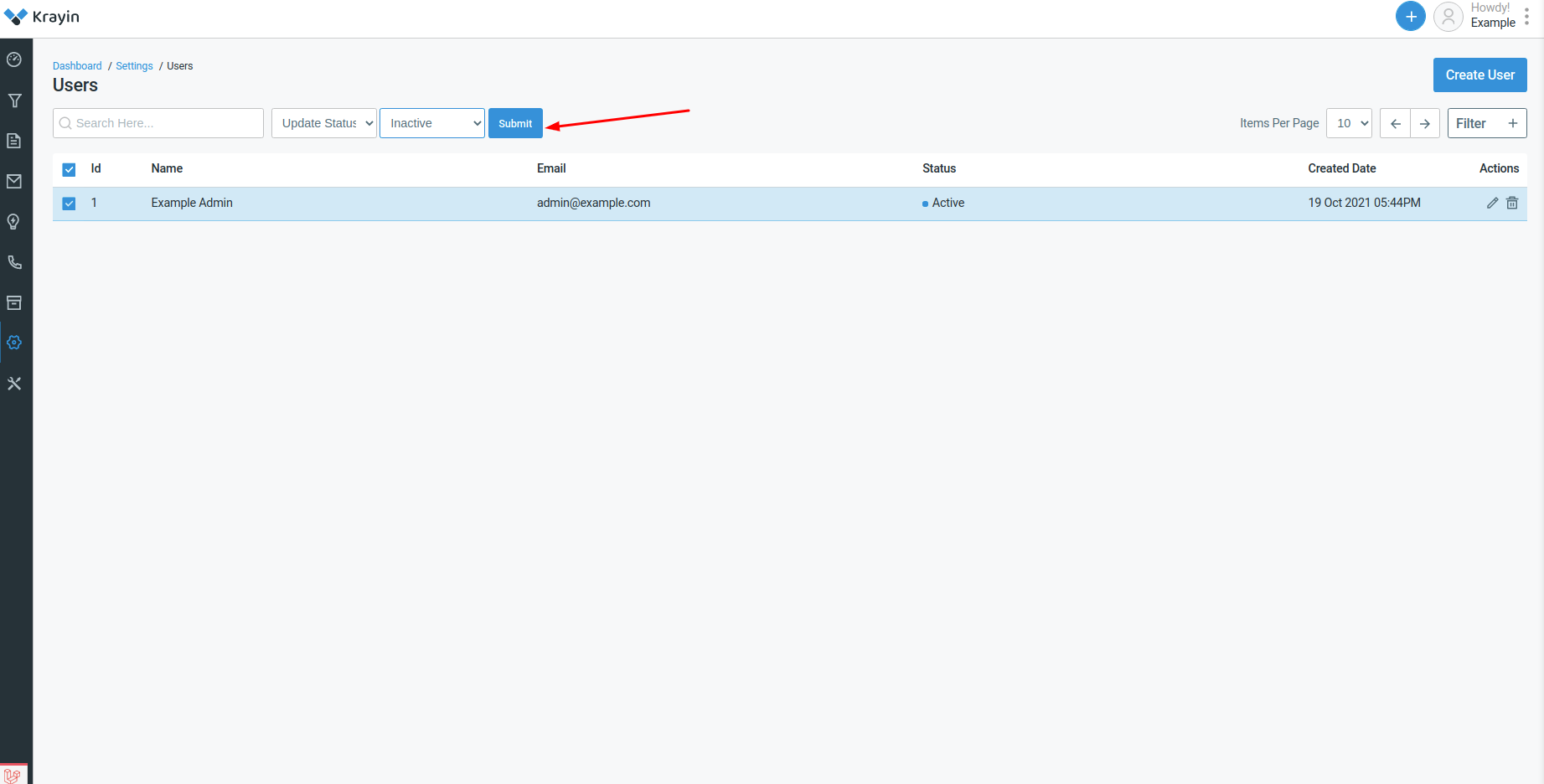Delete Example Admin using the trash icon
1544x784 pixels.
1512,202
